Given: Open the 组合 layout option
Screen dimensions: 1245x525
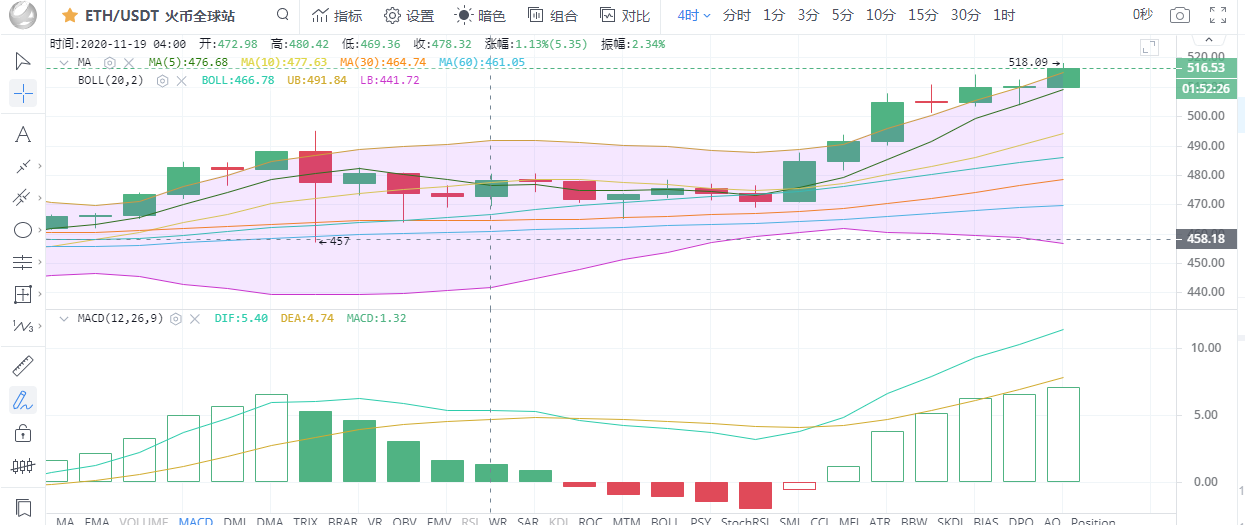Looking at the screenshot, I should pyautogui.click(x=553, y=15).
